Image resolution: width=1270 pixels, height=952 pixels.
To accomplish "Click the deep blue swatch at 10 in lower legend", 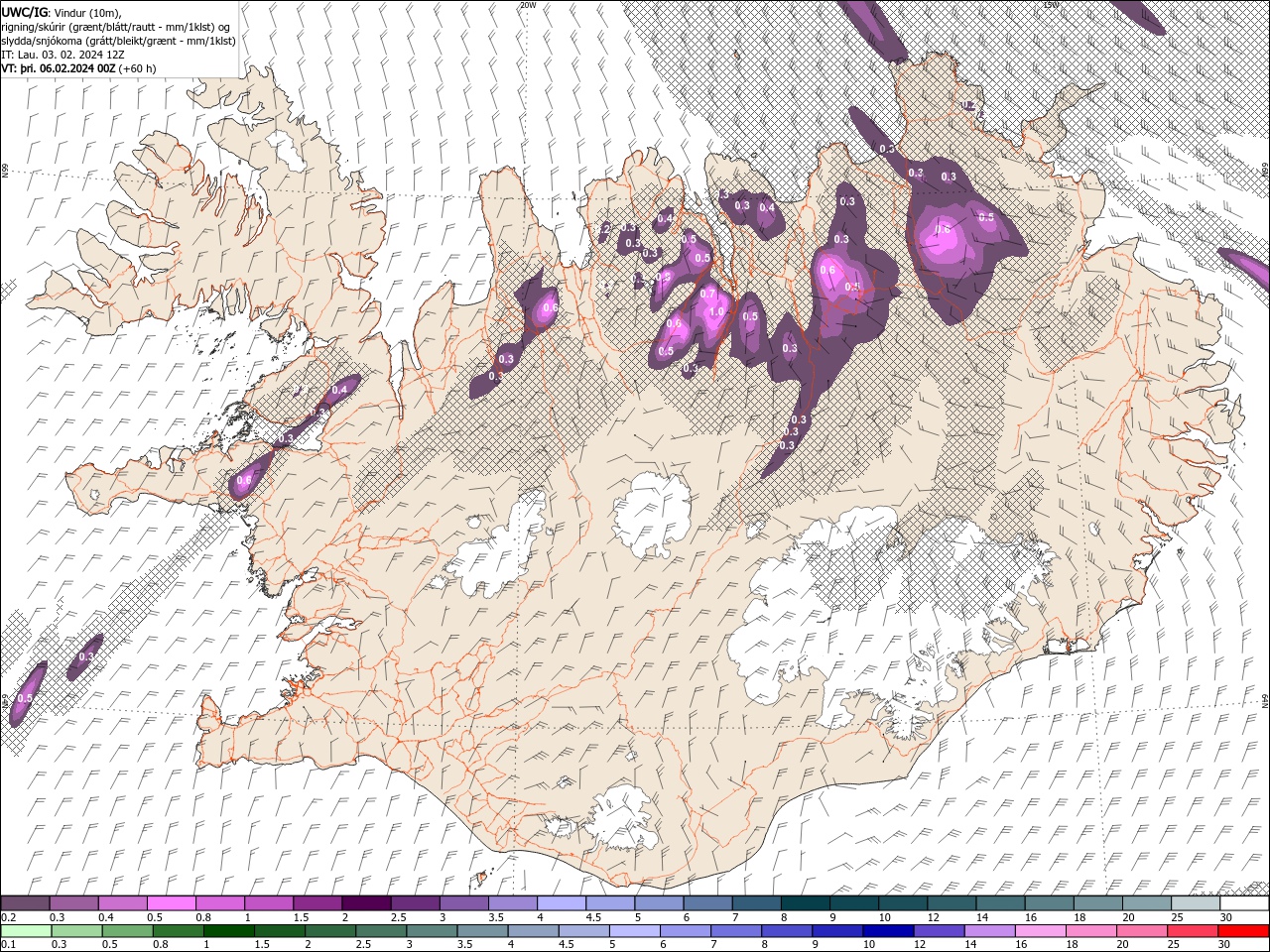I will tap(888, 930).
